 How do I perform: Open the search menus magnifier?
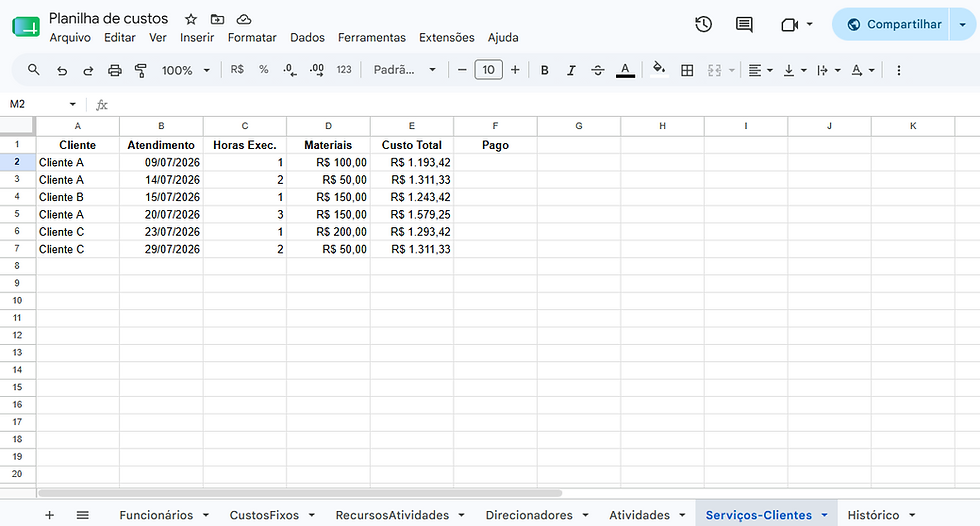34,70
